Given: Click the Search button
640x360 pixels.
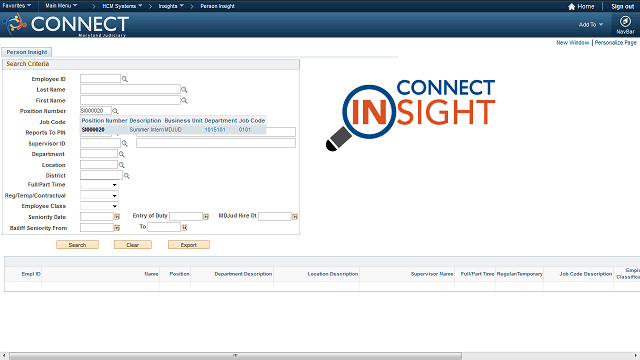Looking at the screenshot, I should tap(77, 245).
